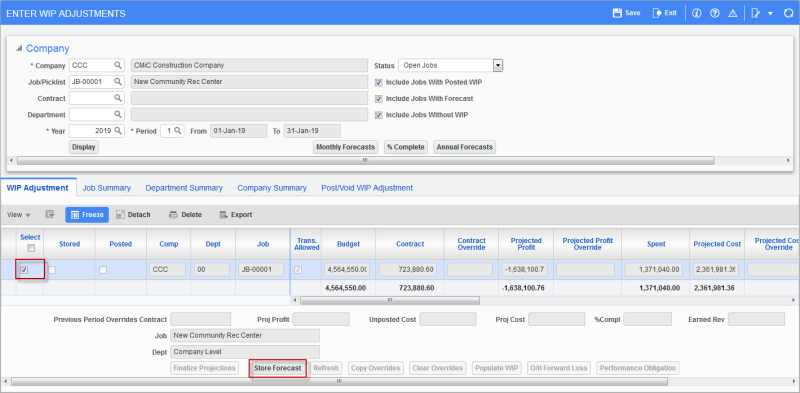Click the Projected Profit column header
800x393 pixels.
[x=525, y=244]
